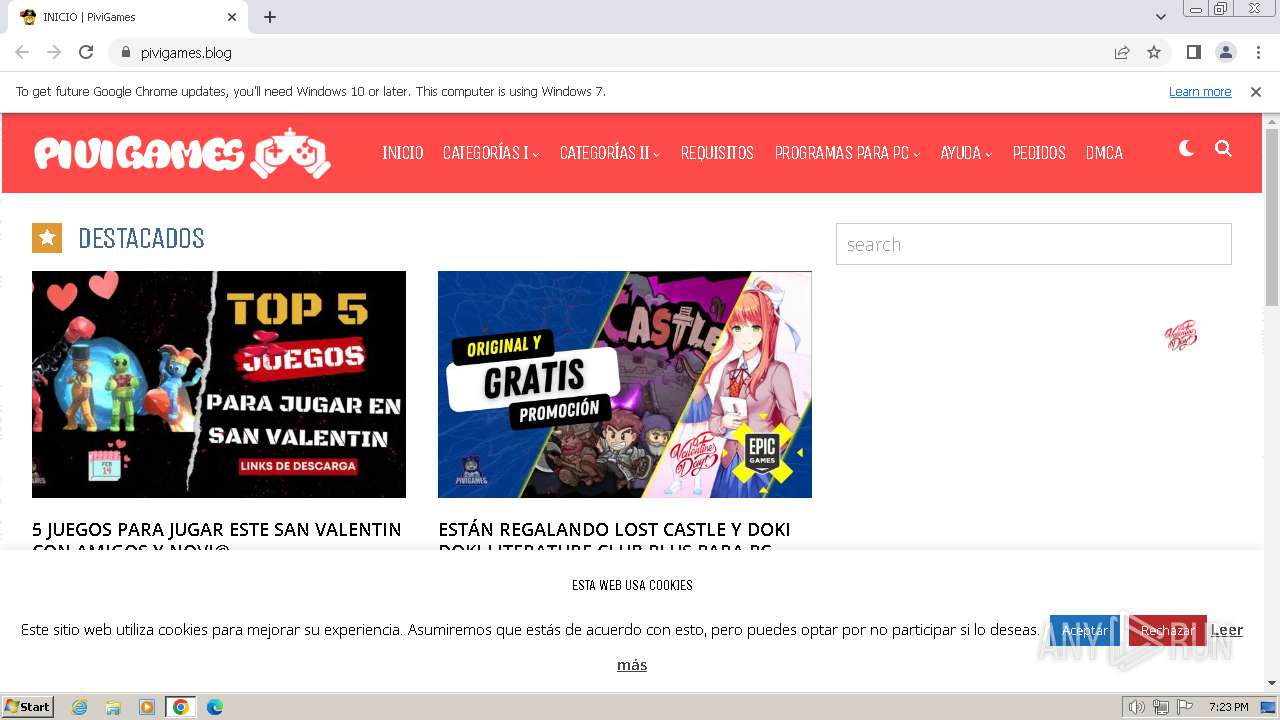1280x720 pixels.
Task: Open Lost Castle Gratis promo thumbnail
Action: [x=625, y=384]
